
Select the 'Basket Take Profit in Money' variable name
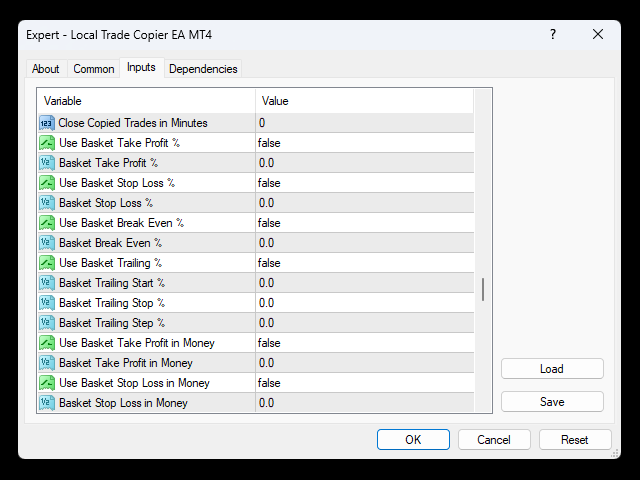click(x=126, y=363)
